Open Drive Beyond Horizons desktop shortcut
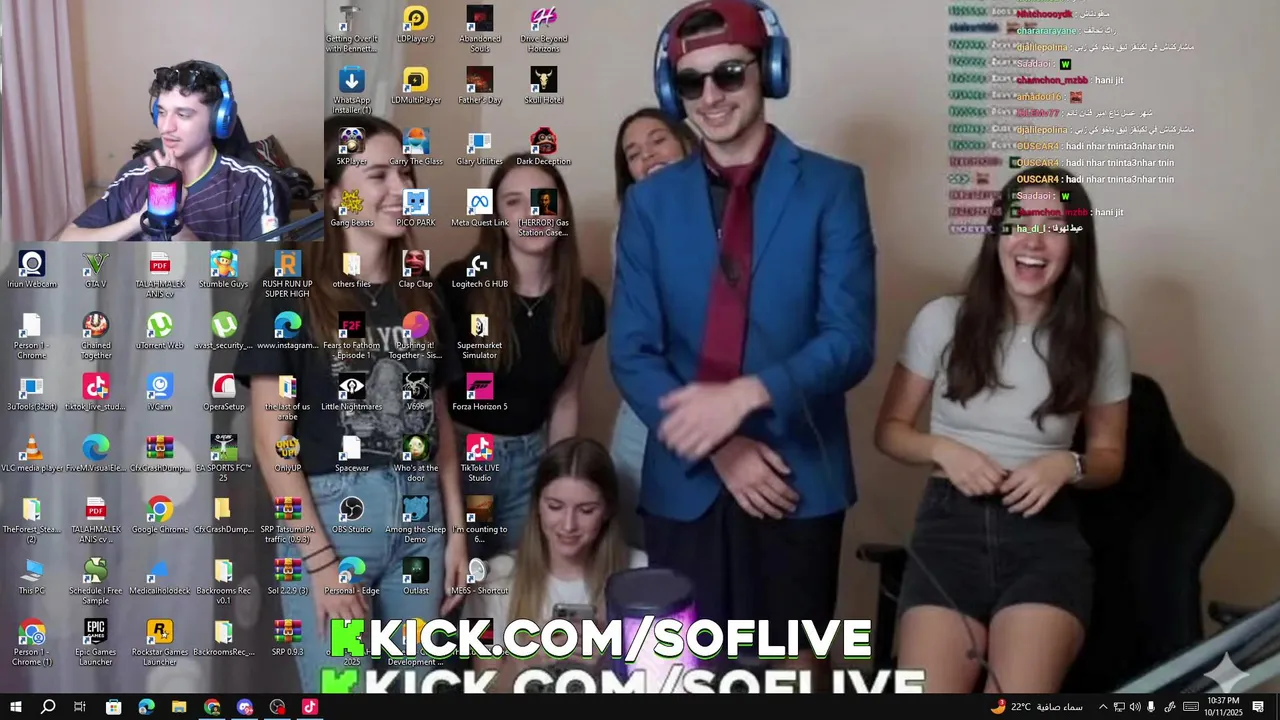Screen dimensions: 1280x720 pyautogui.click(x=543, y=30)
